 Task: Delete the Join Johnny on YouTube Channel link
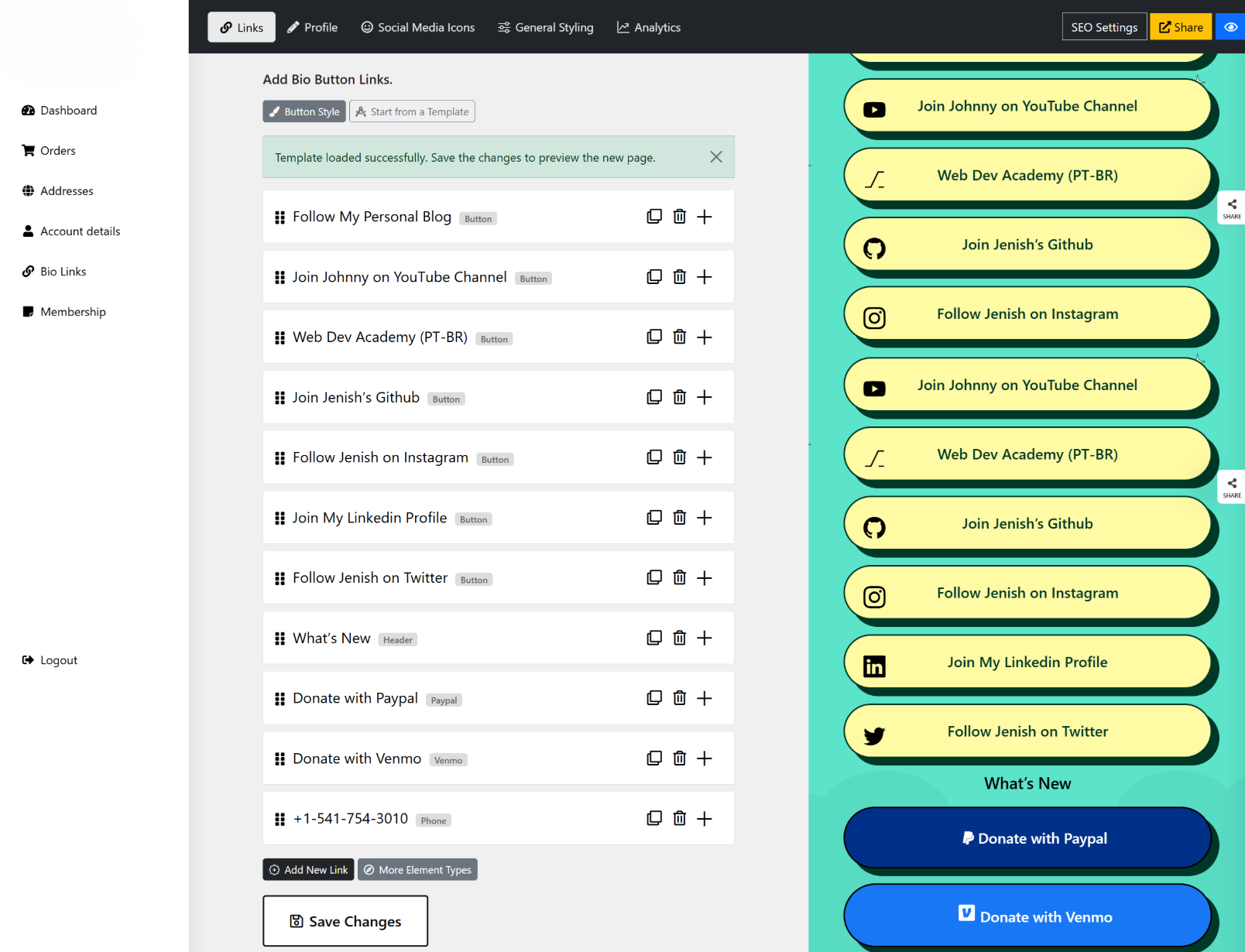point(679,277)
